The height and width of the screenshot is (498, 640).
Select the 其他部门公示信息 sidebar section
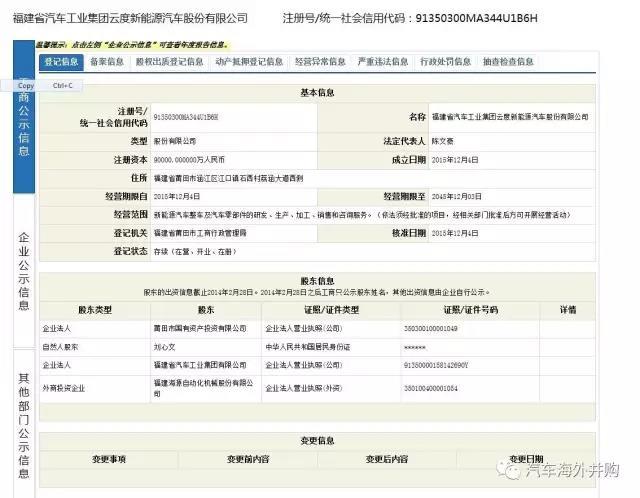tap(24, 425)
